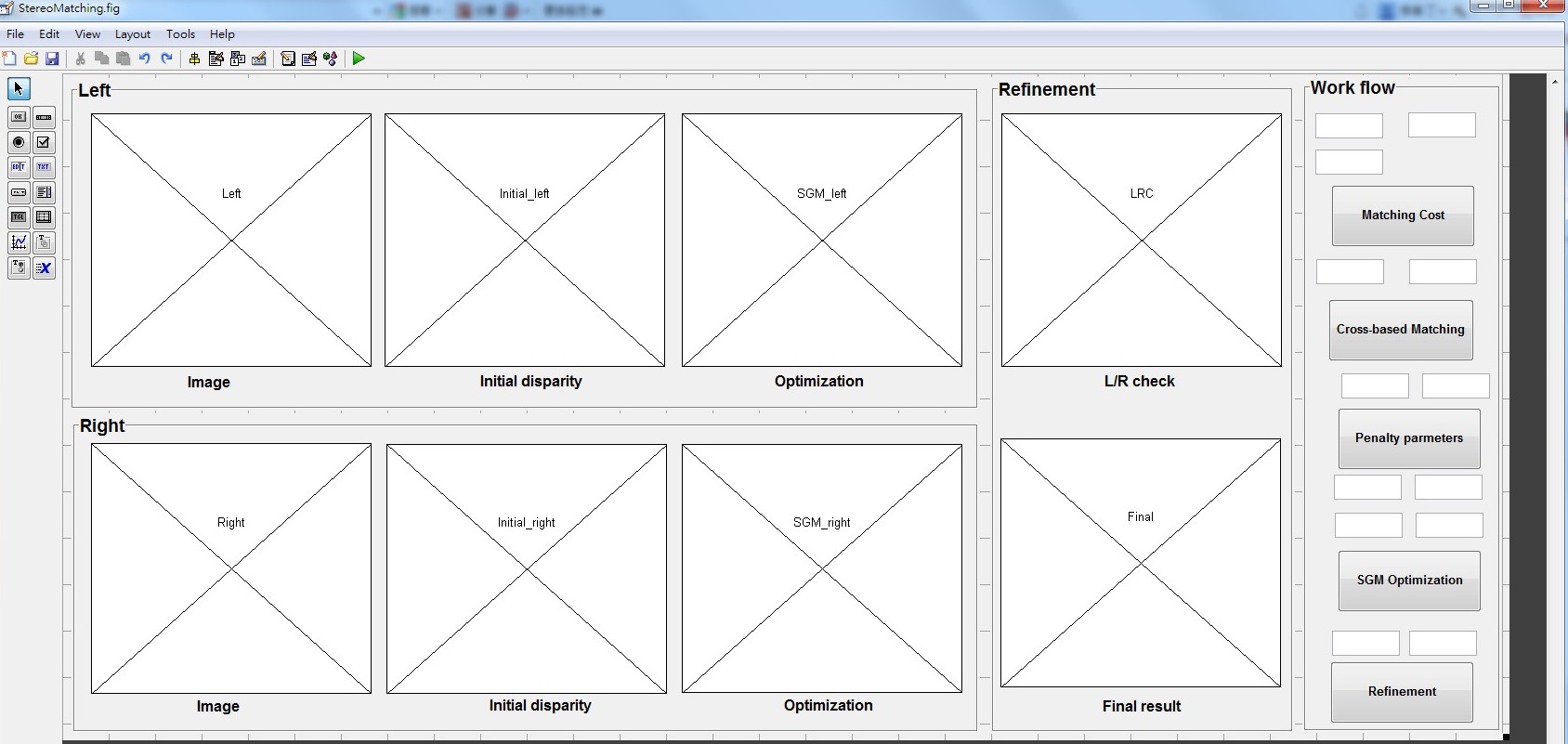1568x744 pixels.
Task: Open the M-file Editor
Action: [x=288, y=59]
